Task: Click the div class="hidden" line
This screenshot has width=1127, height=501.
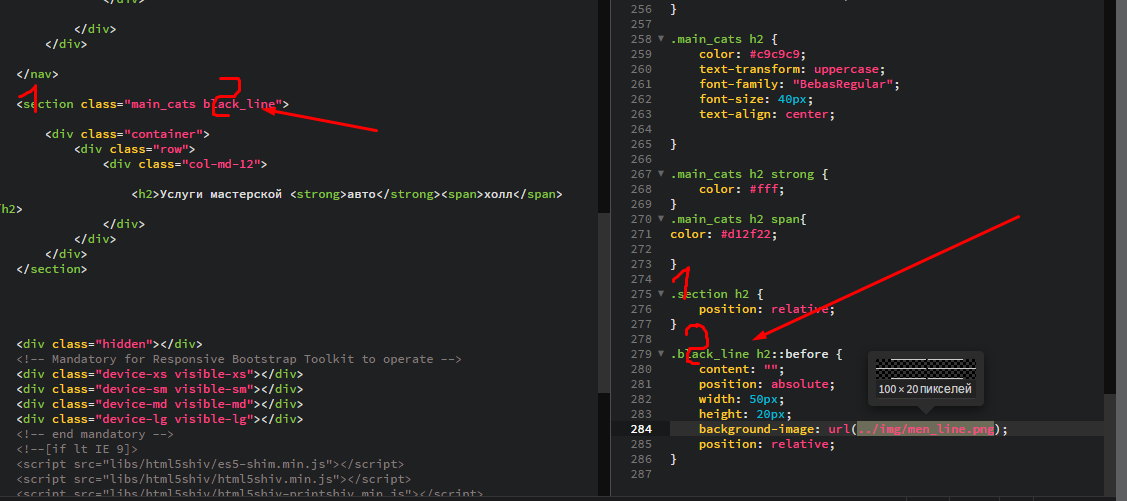Action: pos(109,344)
